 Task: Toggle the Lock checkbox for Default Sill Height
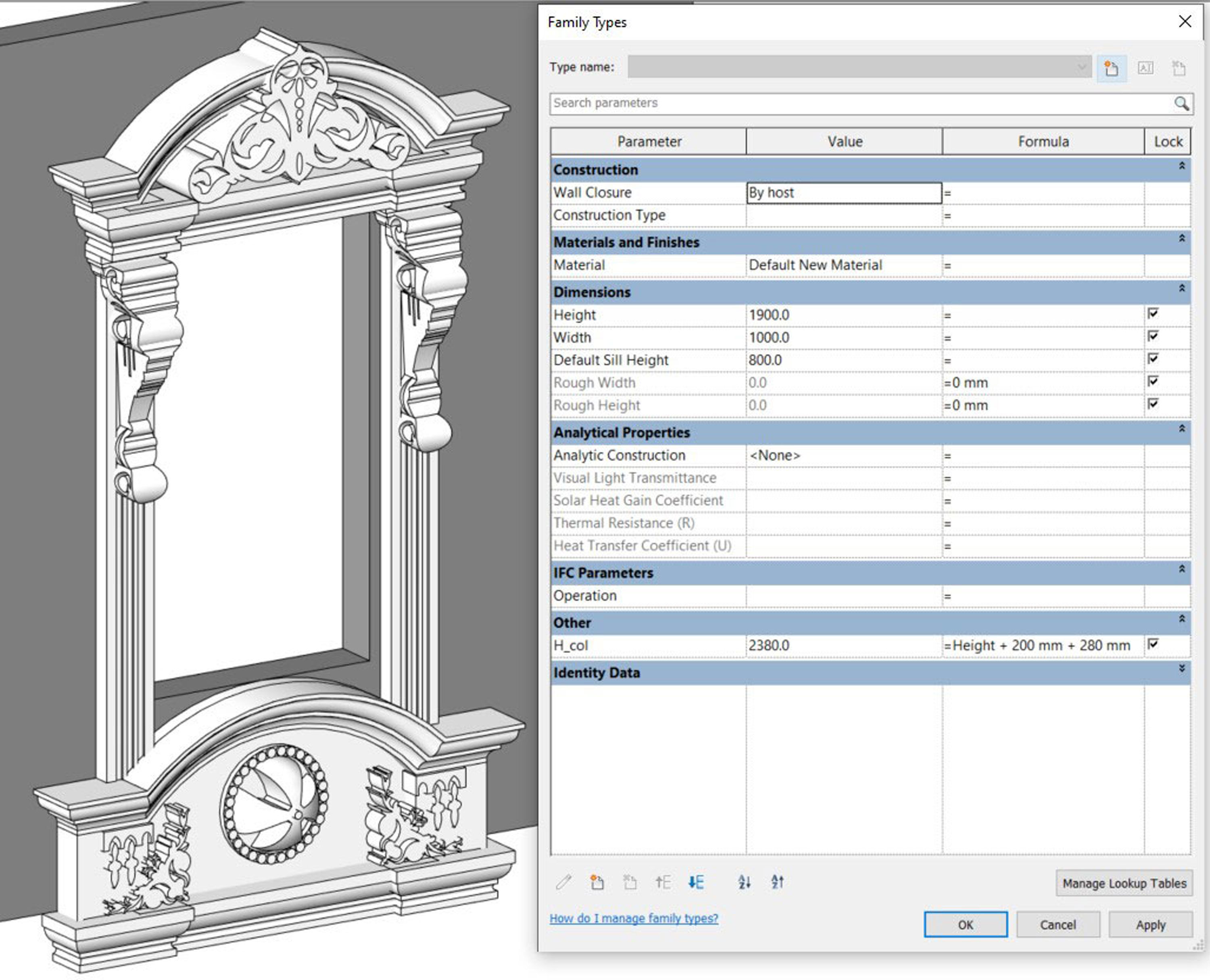click(1153, 359)
